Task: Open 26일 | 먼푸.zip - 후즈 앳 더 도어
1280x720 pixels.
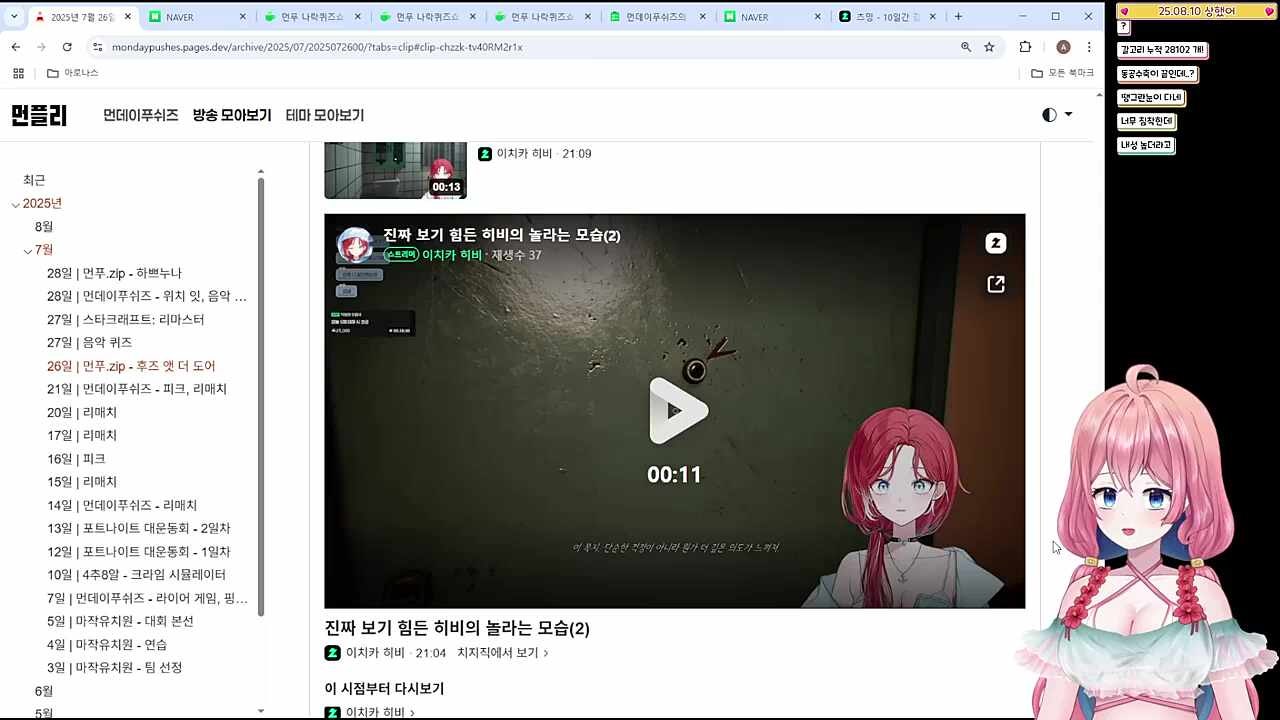Action: [131, 366]
